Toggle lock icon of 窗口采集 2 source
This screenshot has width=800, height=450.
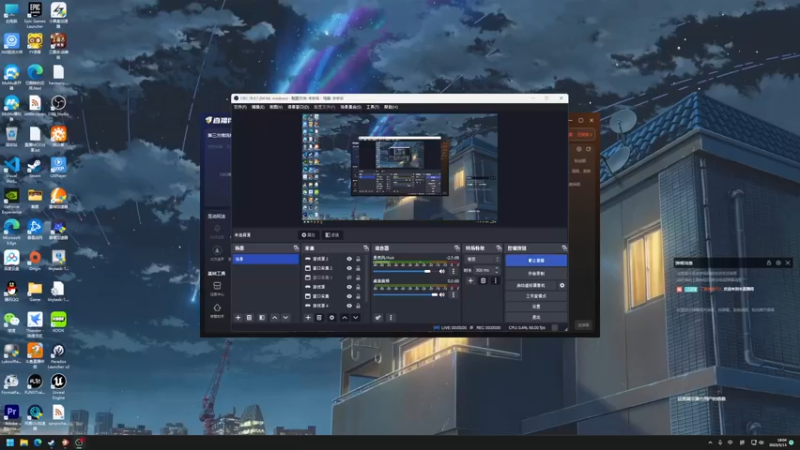coord(358,268)
